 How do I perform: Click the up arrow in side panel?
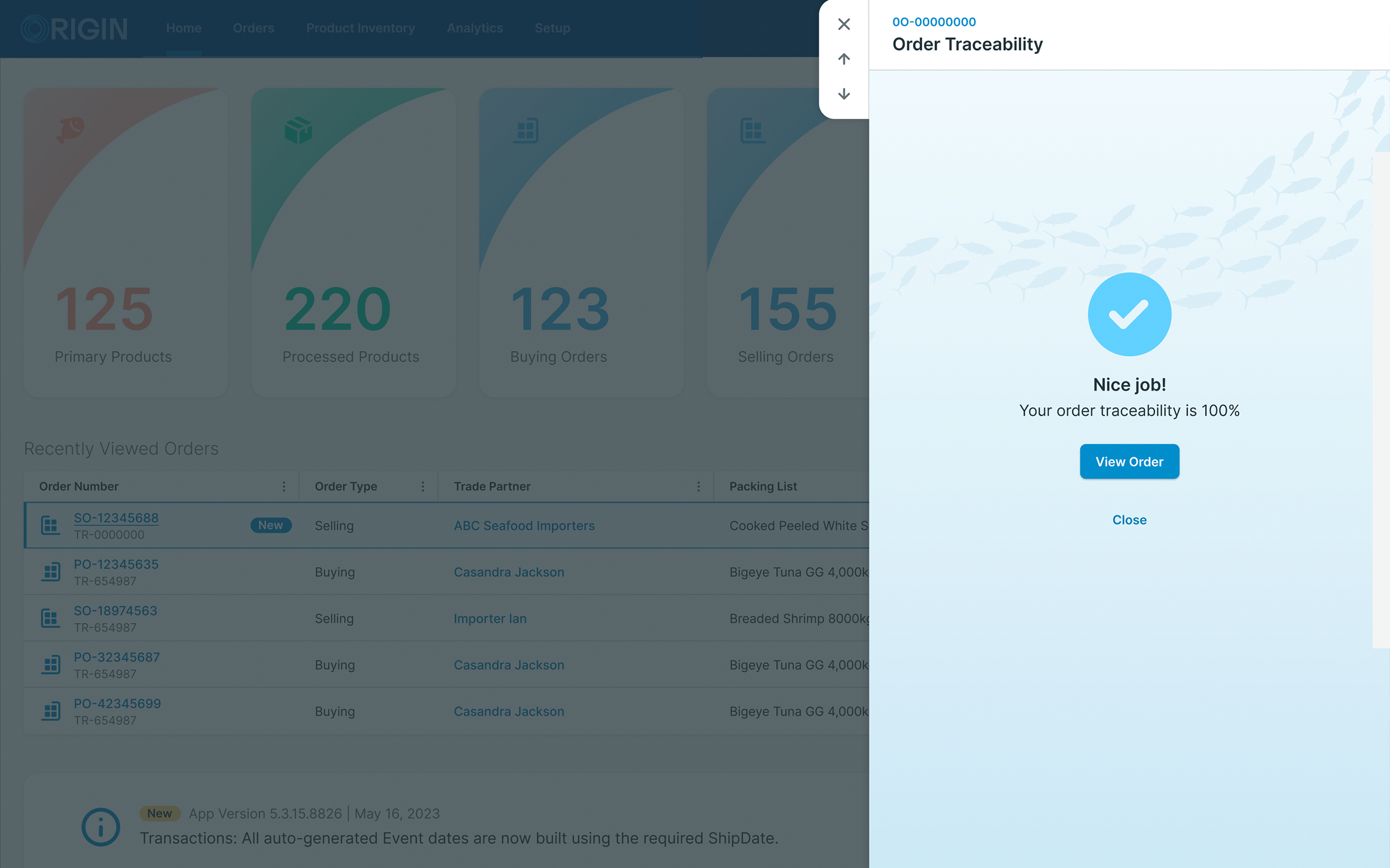pyautogui.click(x=843, y=59)
